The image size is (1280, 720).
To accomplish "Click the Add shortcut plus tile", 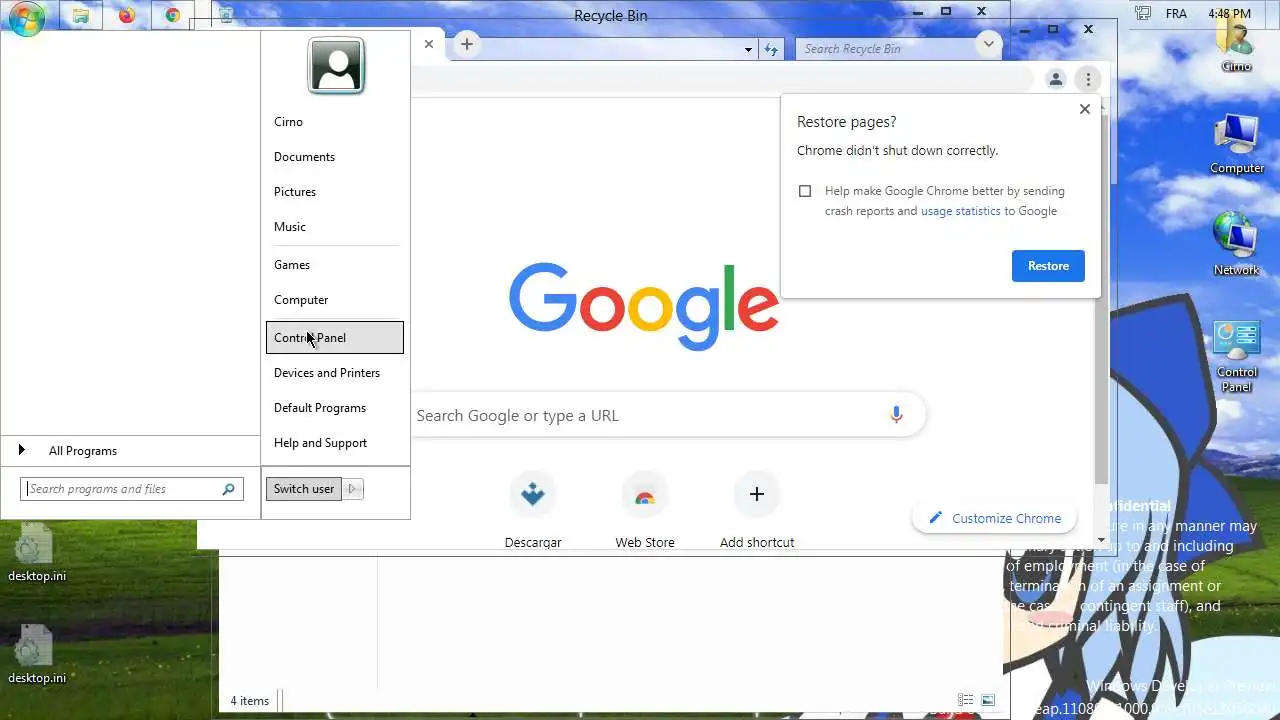I will 757,510.
